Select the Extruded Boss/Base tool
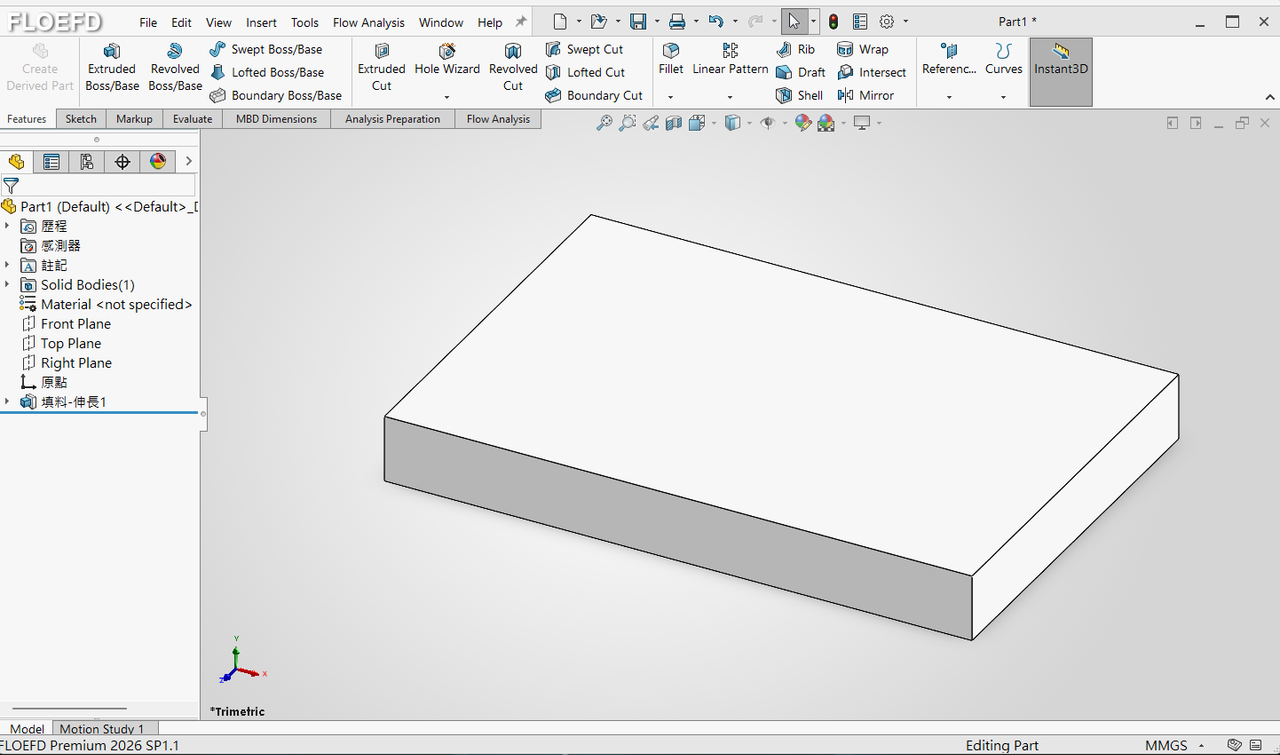 112,68
